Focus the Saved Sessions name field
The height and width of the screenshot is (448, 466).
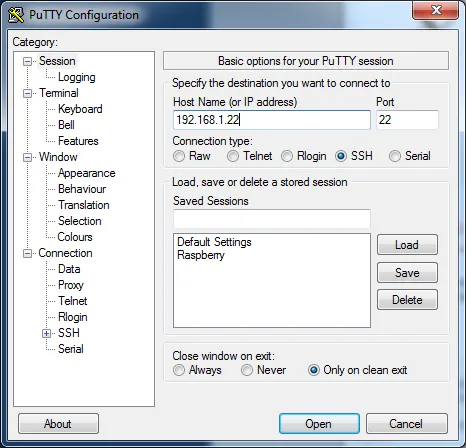pyautogui.click(x=272, y=219)
